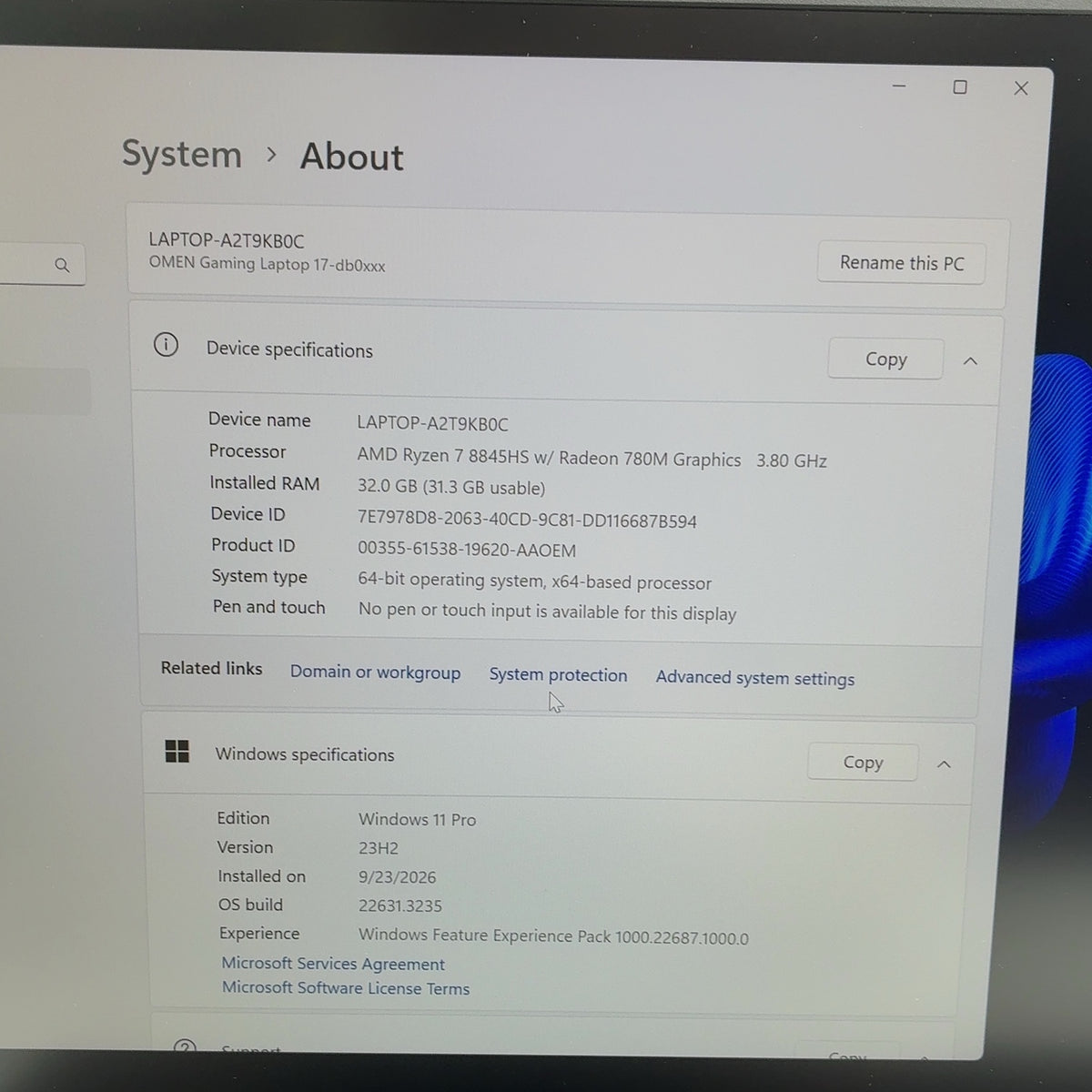Minimize the Settings window

899,86
